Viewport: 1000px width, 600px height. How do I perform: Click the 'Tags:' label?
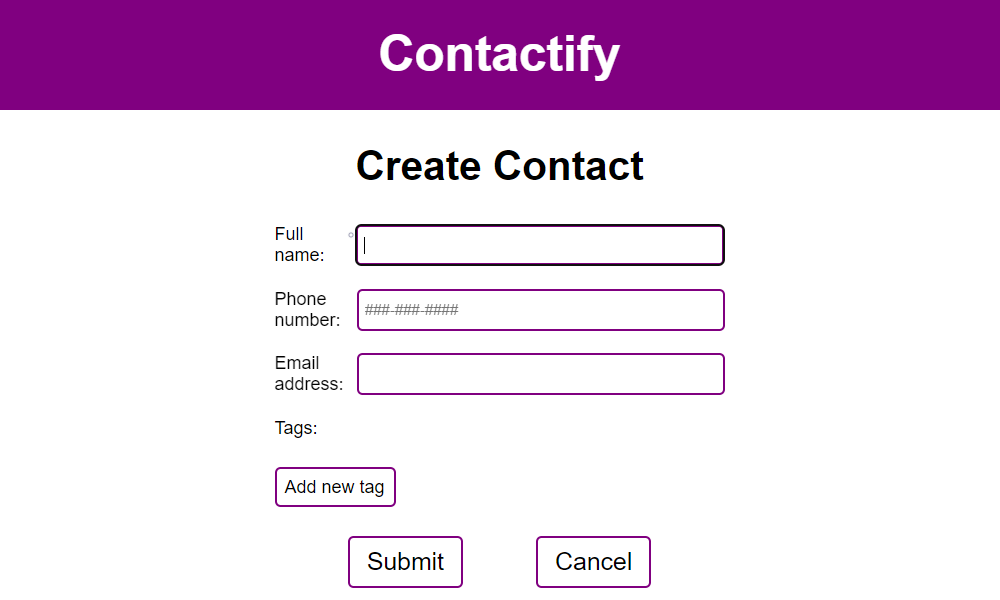point(296,428)
